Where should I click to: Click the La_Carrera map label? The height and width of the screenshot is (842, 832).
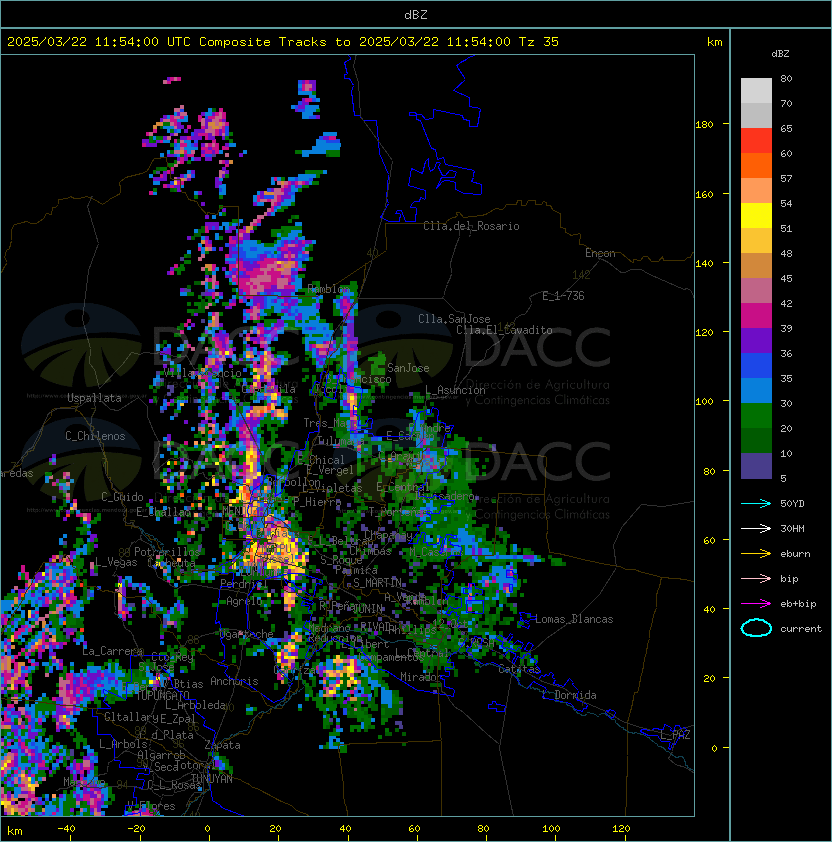coord(113,651)
